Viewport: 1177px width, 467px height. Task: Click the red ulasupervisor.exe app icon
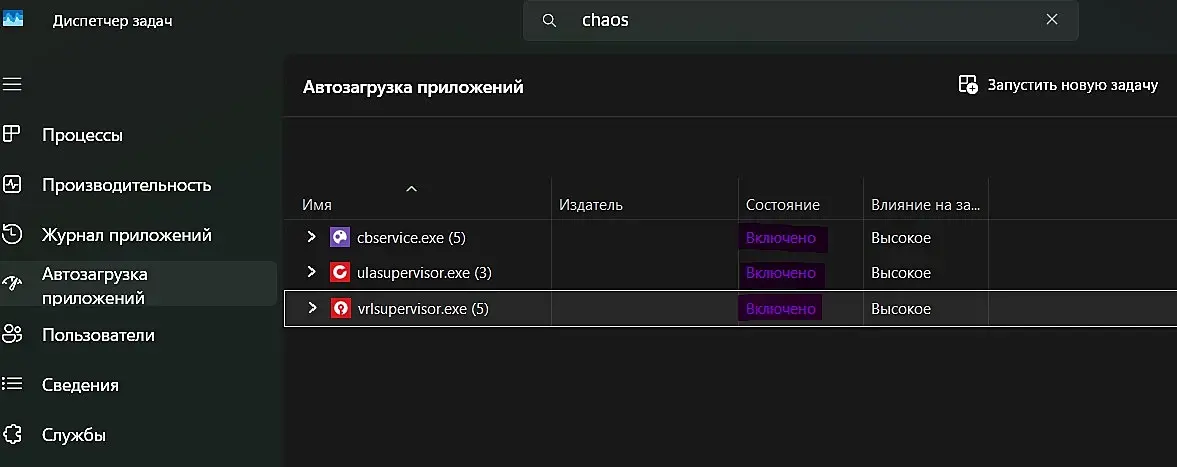[340, 272]
